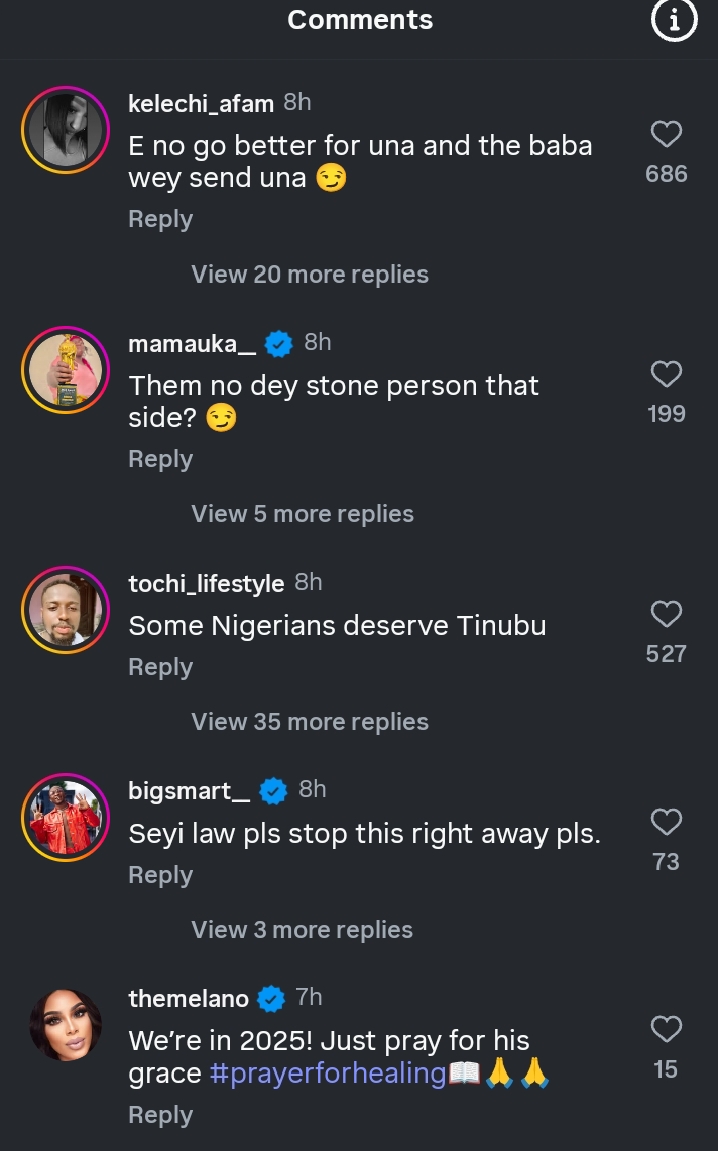Tap the heart on bigsmart_'s comment

click(666, 822)
